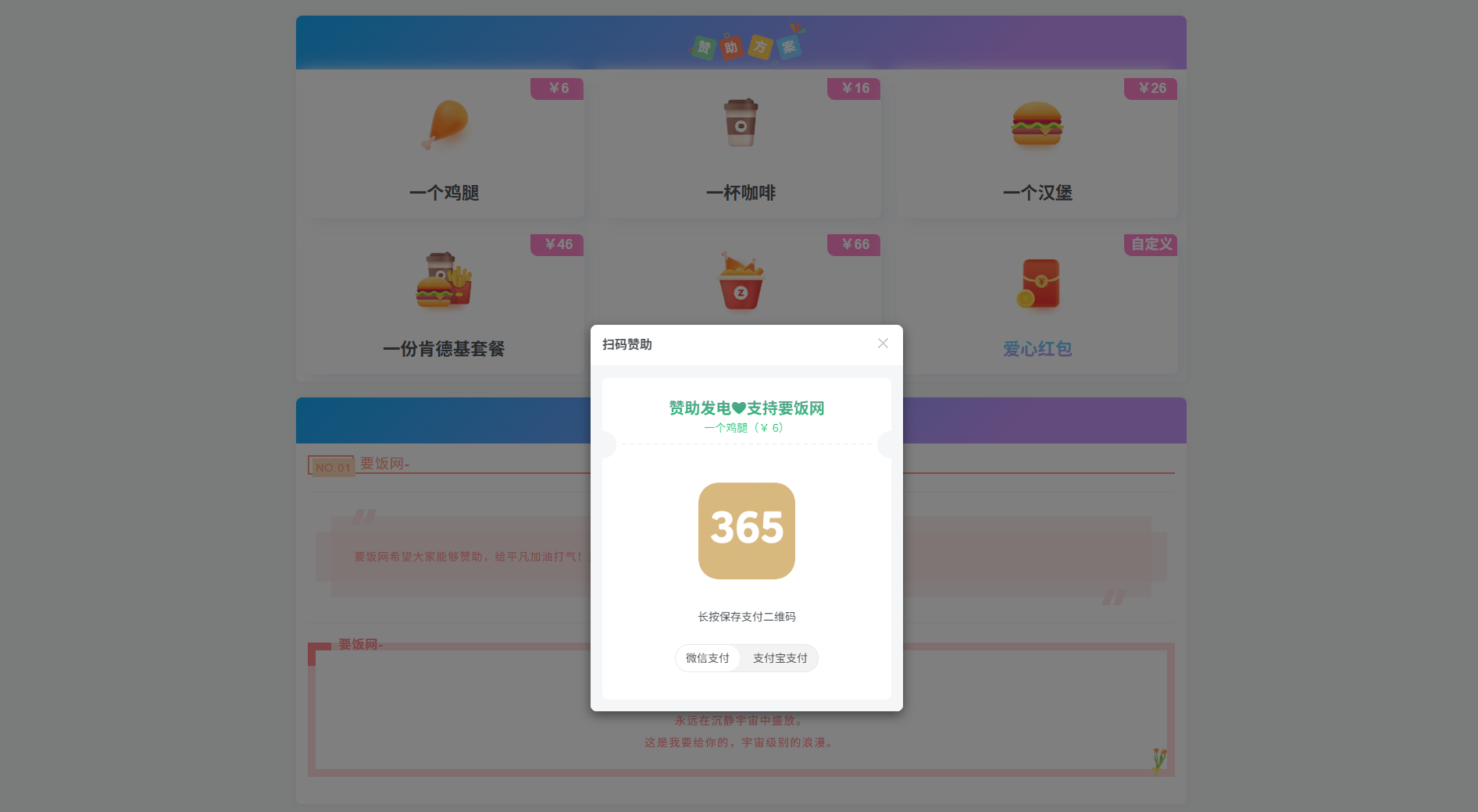Select the ¥66 price tag
Viewport: 1478px width, 812px height.
pos(854,244)
